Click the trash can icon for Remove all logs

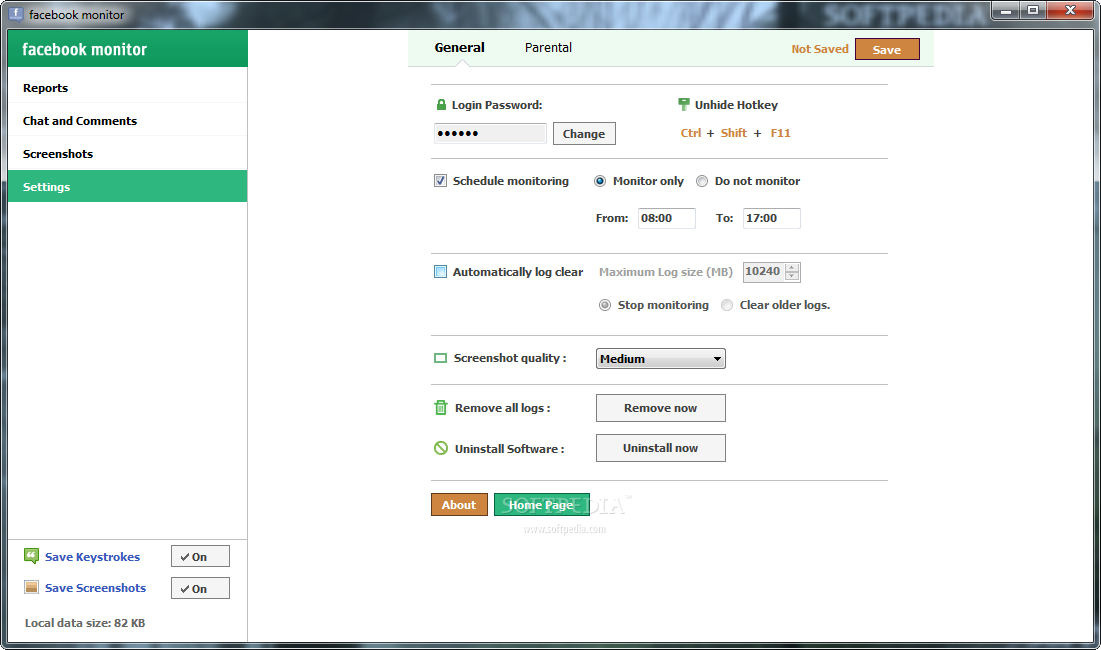tap(440, 408)
